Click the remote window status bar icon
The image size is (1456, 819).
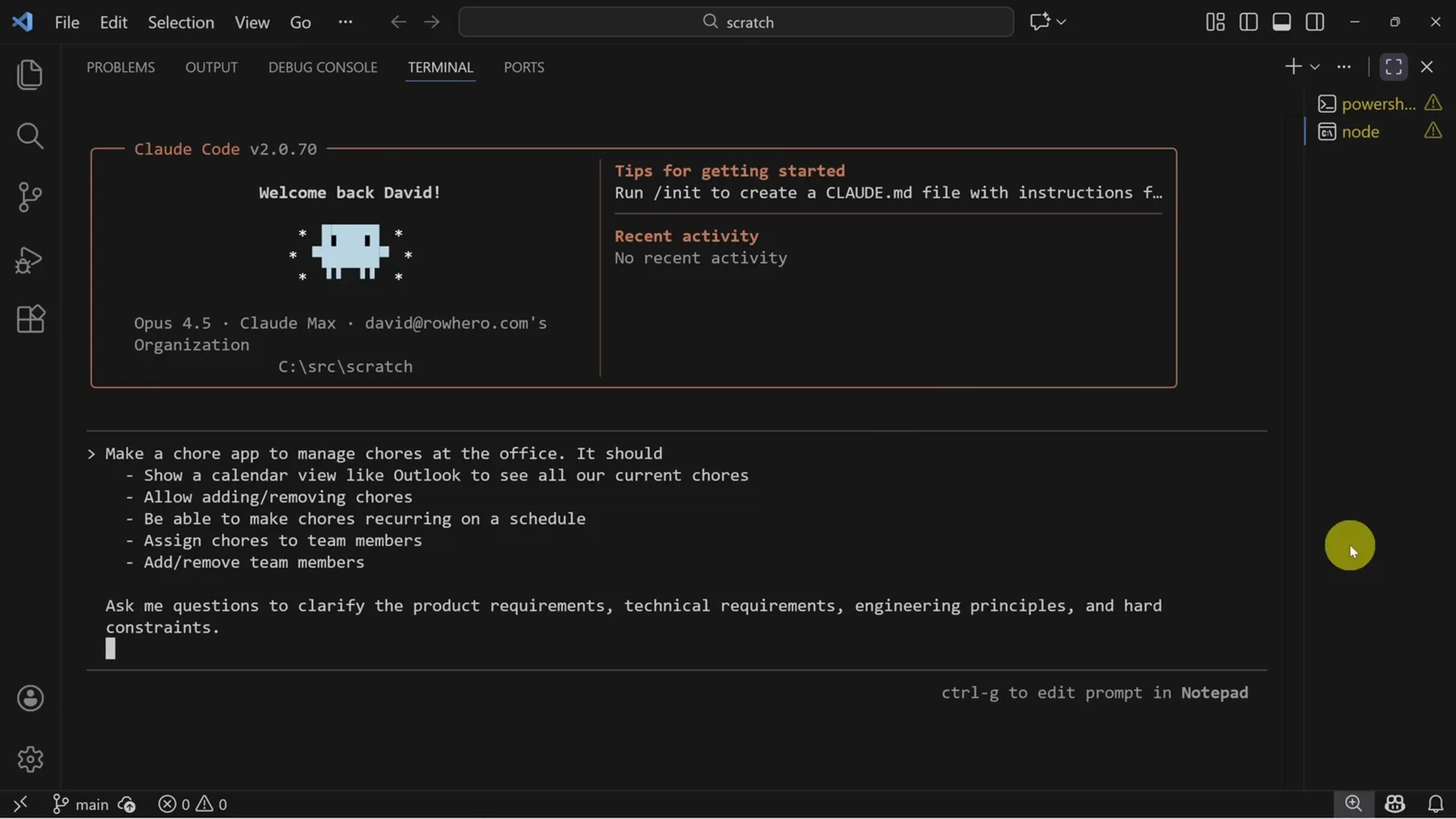[x=20, y=804]
